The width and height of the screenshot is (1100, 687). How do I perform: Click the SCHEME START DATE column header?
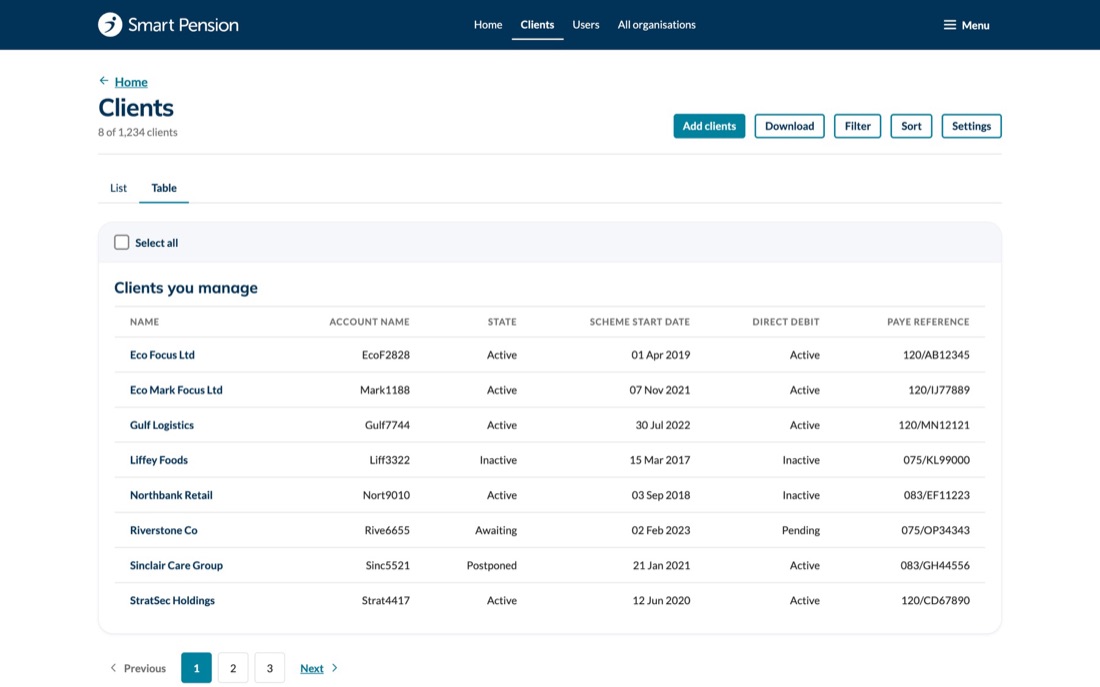pyautogui.click(x=640, y=322)
